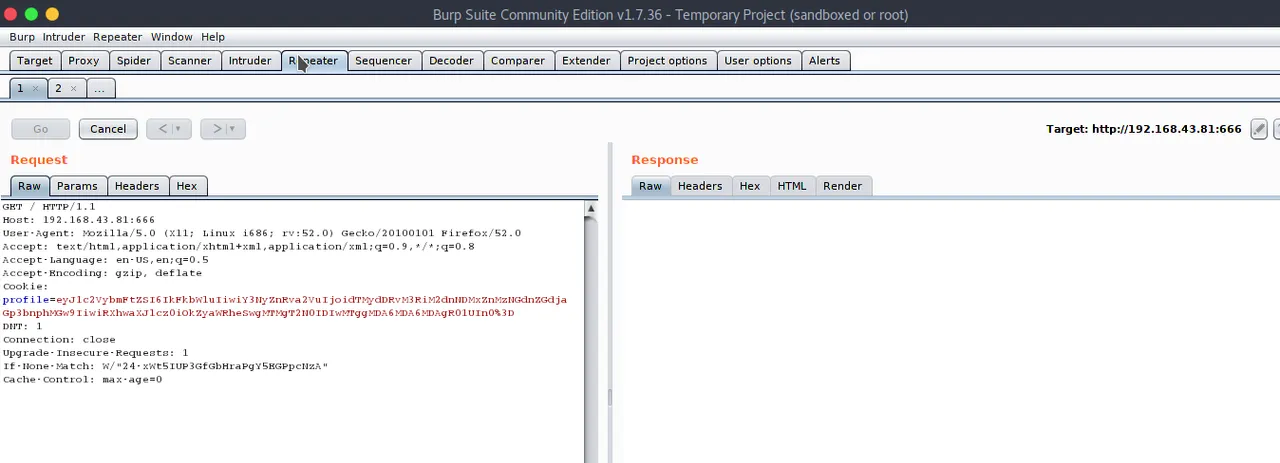The image size is (1280, 463).
Task: Select the request Params view tab
Action: pos(77,186)
